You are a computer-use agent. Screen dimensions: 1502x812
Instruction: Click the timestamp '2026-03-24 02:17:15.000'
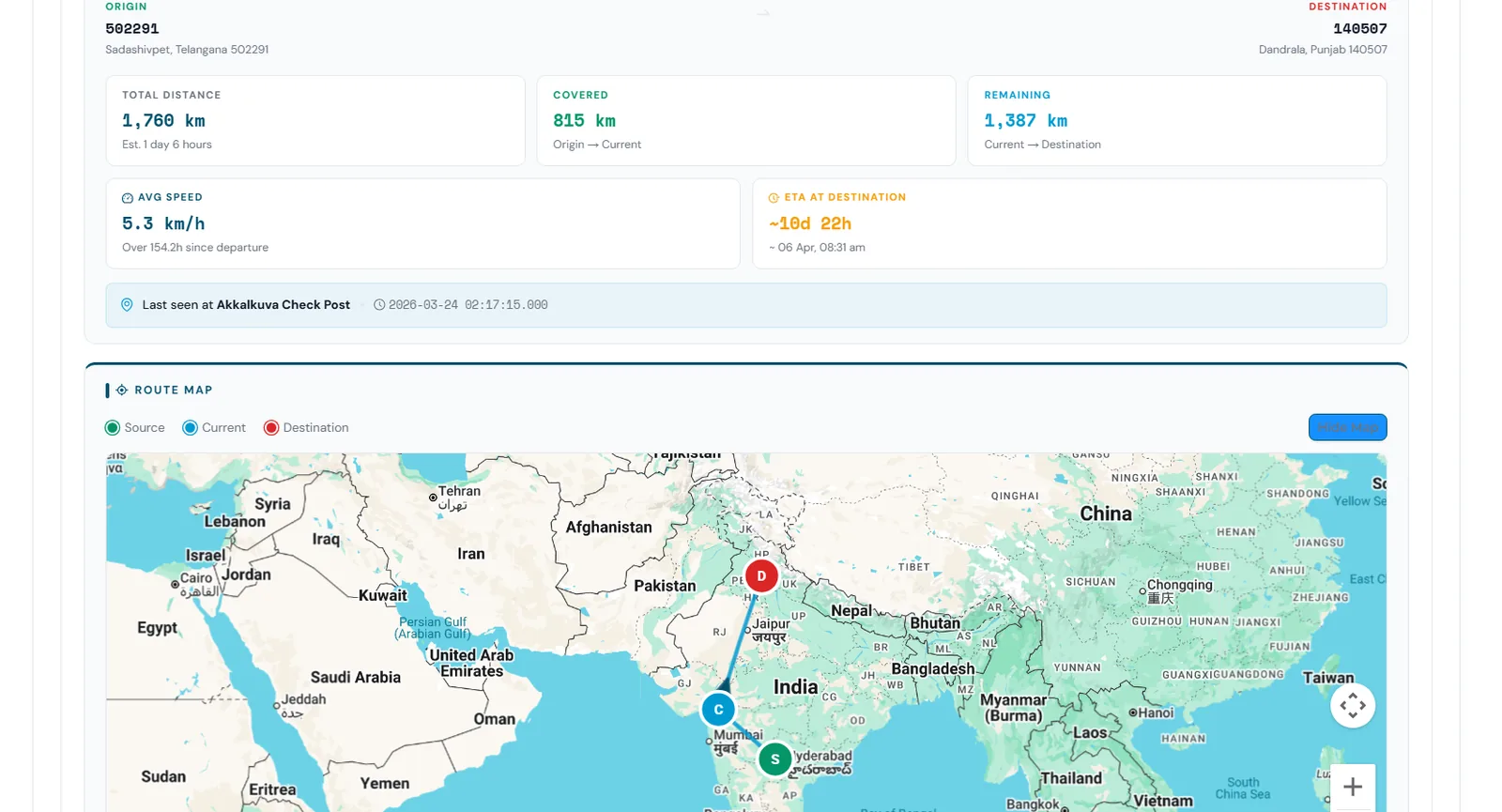tap(467, 305)
